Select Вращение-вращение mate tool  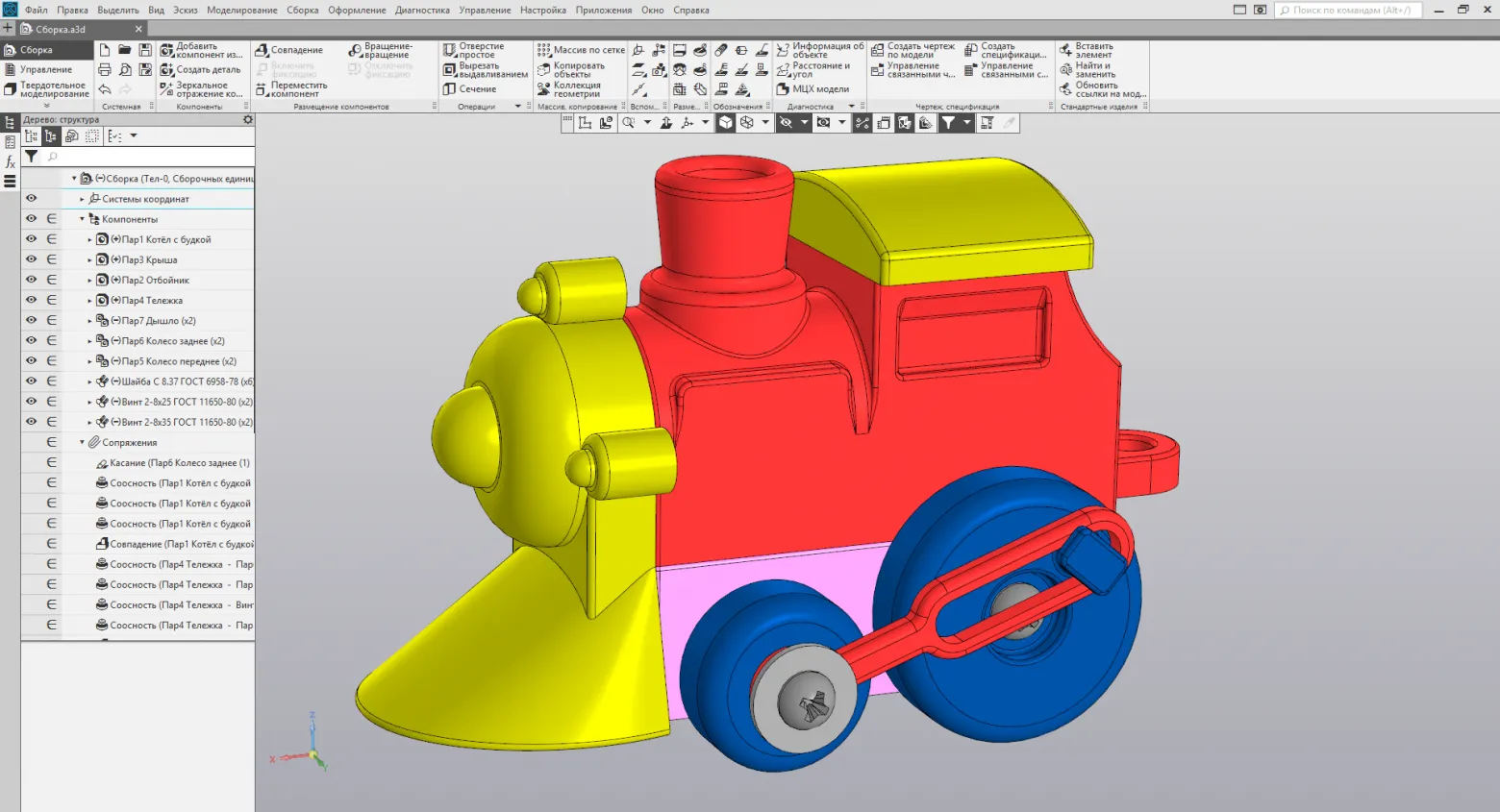[381, 50]
